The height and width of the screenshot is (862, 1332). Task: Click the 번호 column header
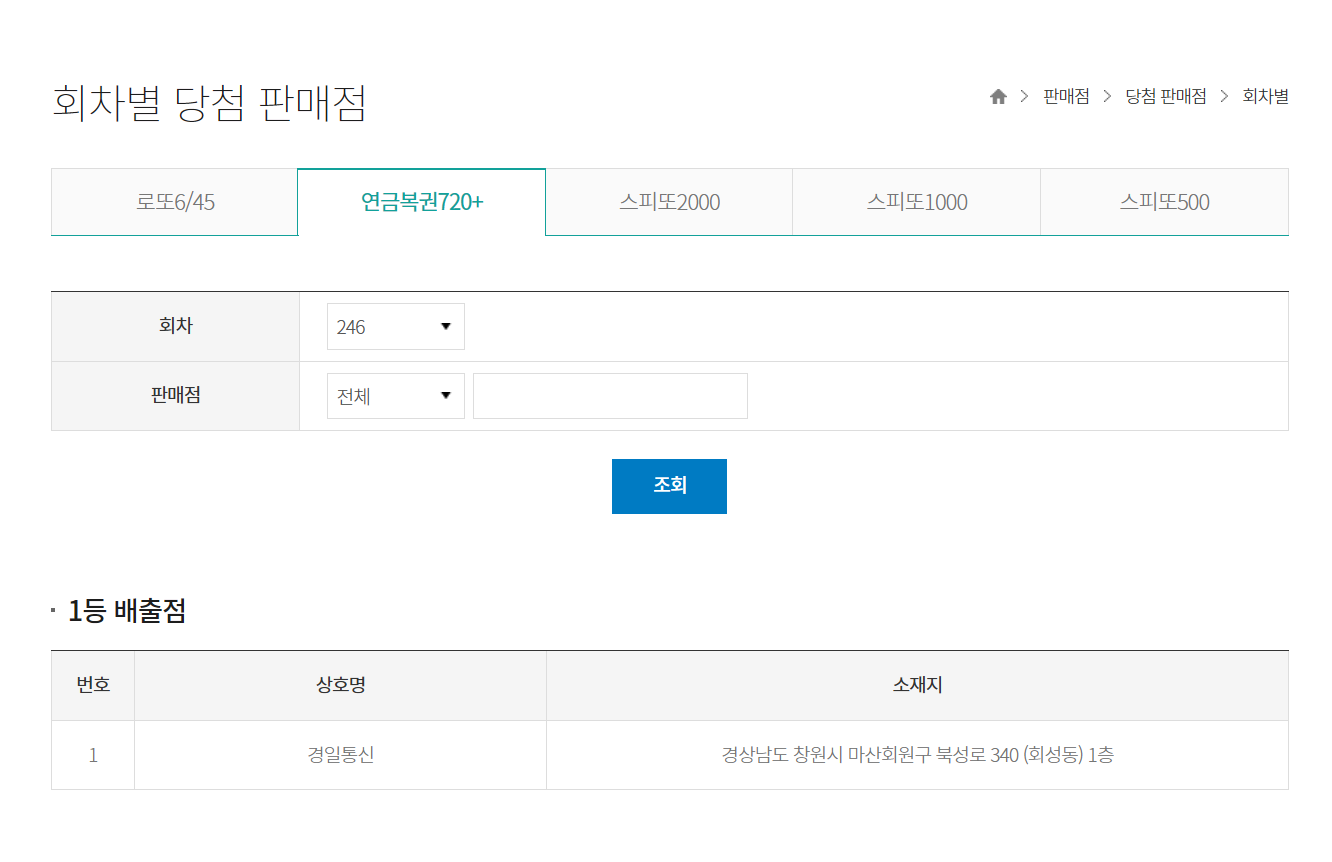point(93,686)
